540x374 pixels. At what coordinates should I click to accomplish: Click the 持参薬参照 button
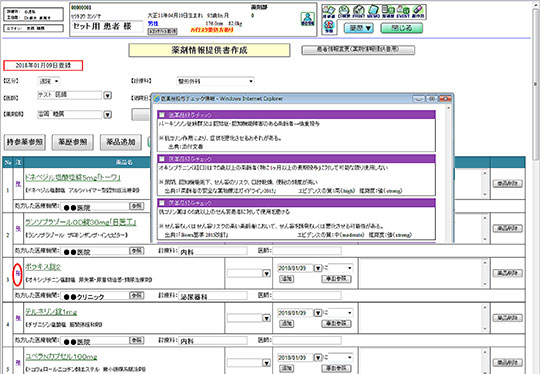pyautogui.click(x=25, y=142)
